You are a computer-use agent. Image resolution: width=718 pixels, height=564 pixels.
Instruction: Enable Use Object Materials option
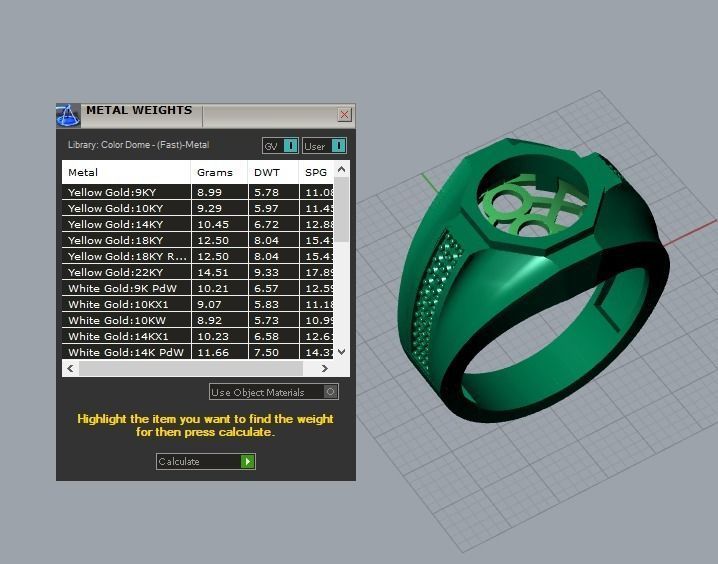tap(274, 392)
